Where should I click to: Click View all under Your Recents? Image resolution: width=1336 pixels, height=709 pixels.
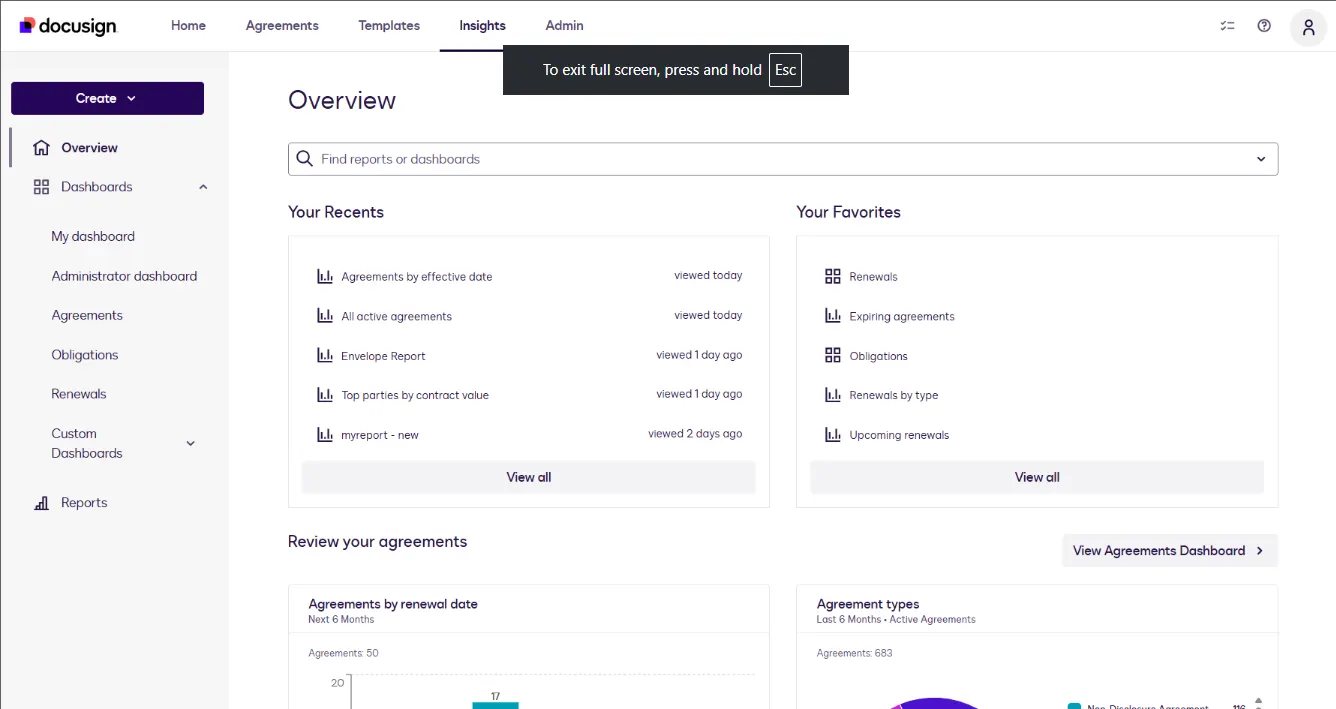pos(528,477)
